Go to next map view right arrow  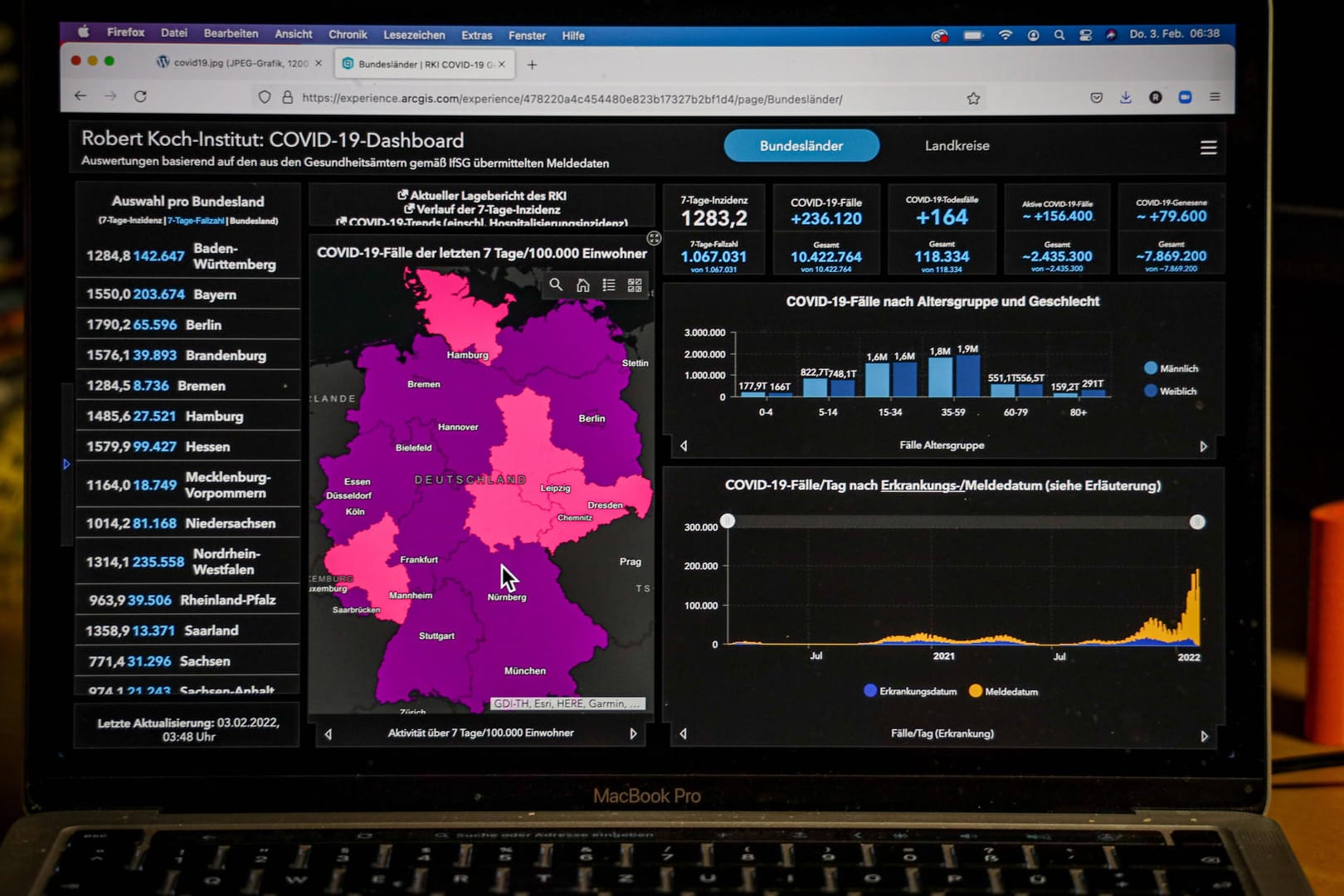pos(633,734)
